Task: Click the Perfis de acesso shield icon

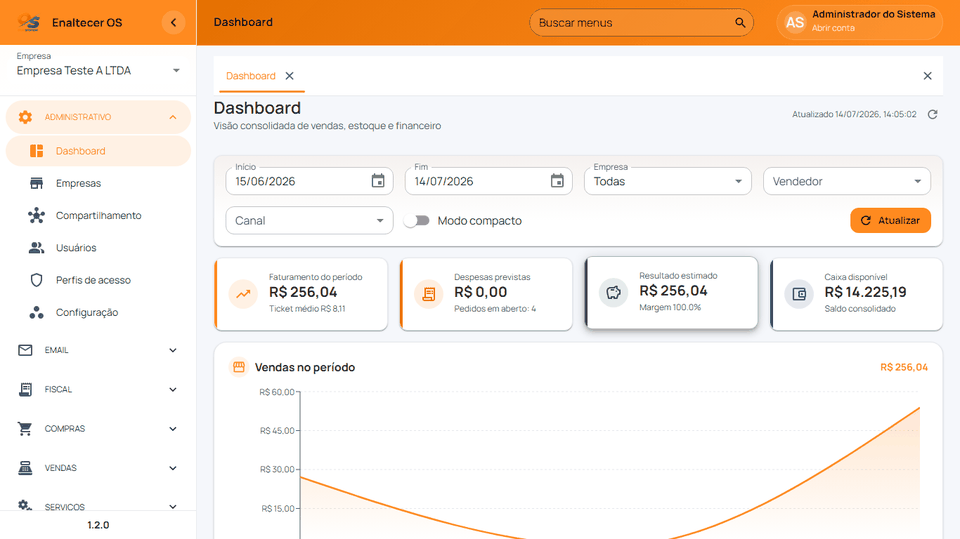Action: [x=37, y=280]
